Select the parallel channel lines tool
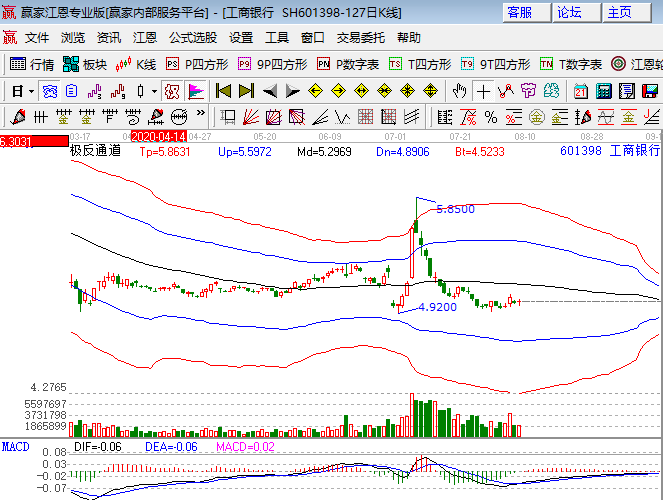 (412, 117)
